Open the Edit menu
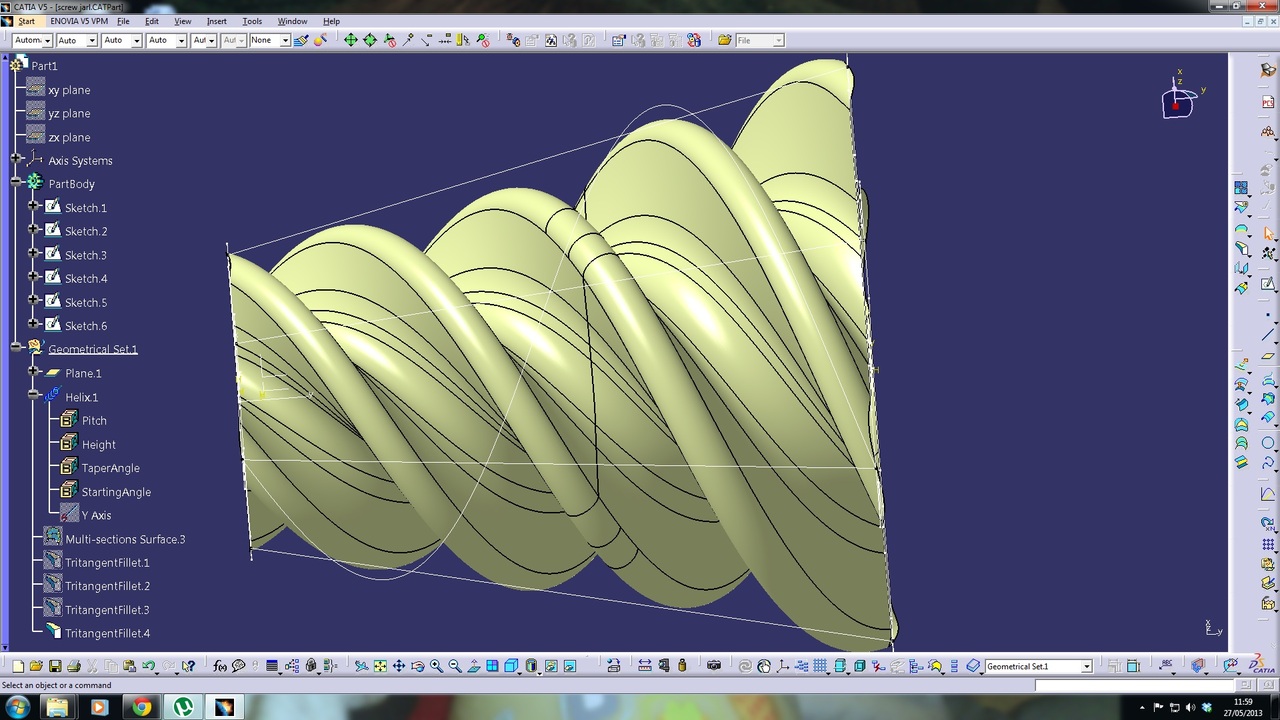The height and width of the screenshot is (720, 1280). click(x=152, y=21)
